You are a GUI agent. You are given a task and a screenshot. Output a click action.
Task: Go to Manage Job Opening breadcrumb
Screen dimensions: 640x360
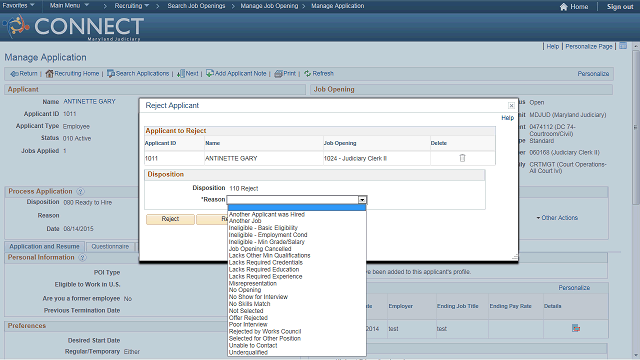coord(269,6)
